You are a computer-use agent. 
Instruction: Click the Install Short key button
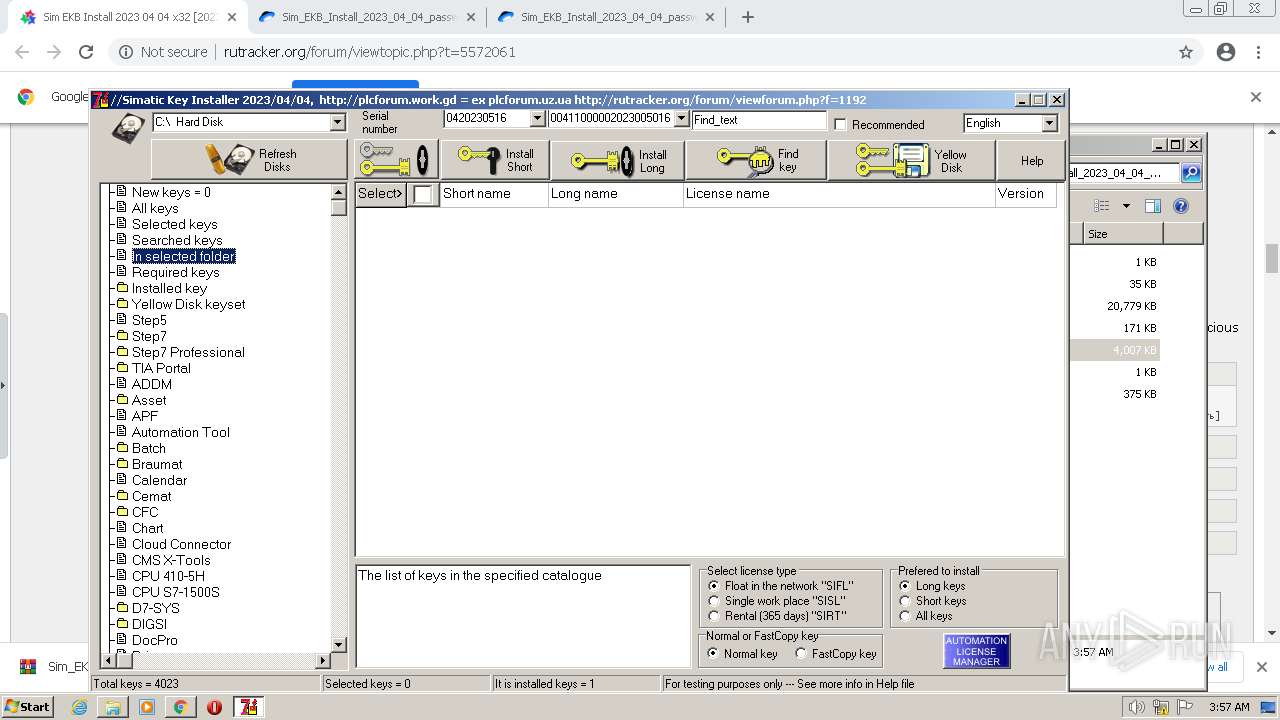click(494, 160)
